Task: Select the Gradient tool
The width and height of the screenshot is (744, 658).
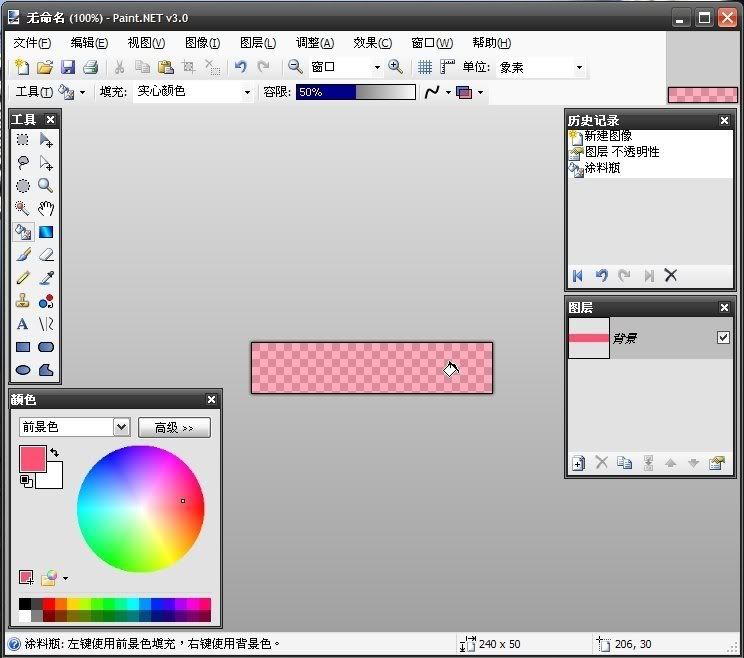Action: (46, 232)
